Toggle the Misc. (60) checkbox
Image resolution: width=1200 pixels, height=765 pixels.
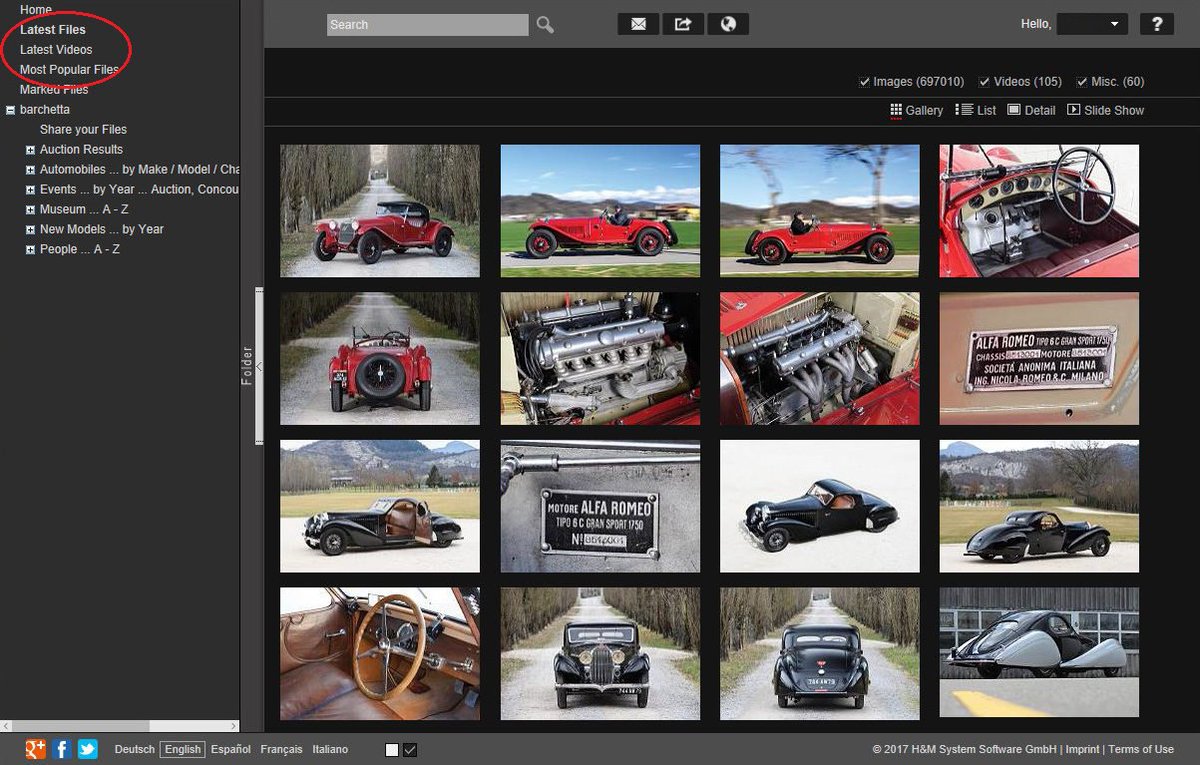point(1082,82)
